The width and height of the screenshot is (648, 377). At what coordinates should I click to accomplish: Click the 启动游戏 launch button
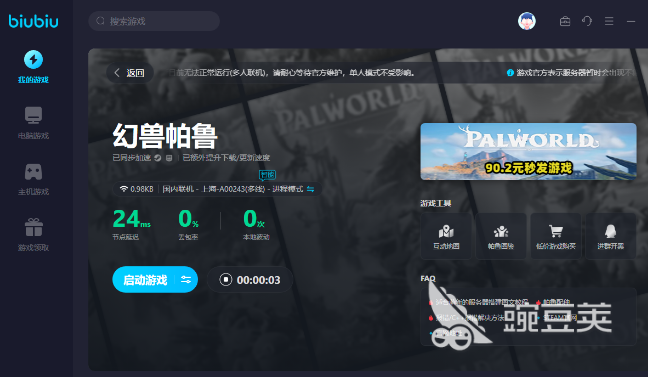coord(145,280)
